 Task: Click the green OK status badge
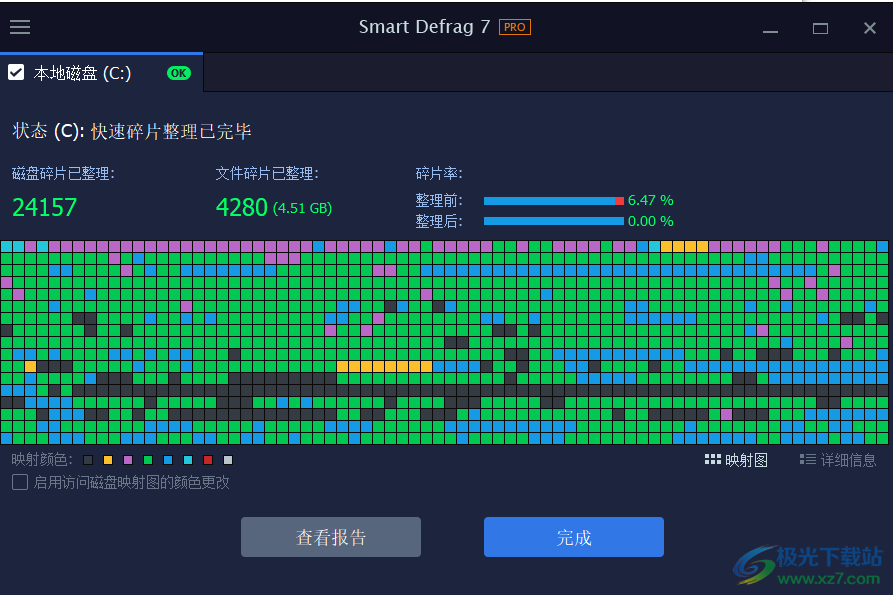click(x=179, y=73)
